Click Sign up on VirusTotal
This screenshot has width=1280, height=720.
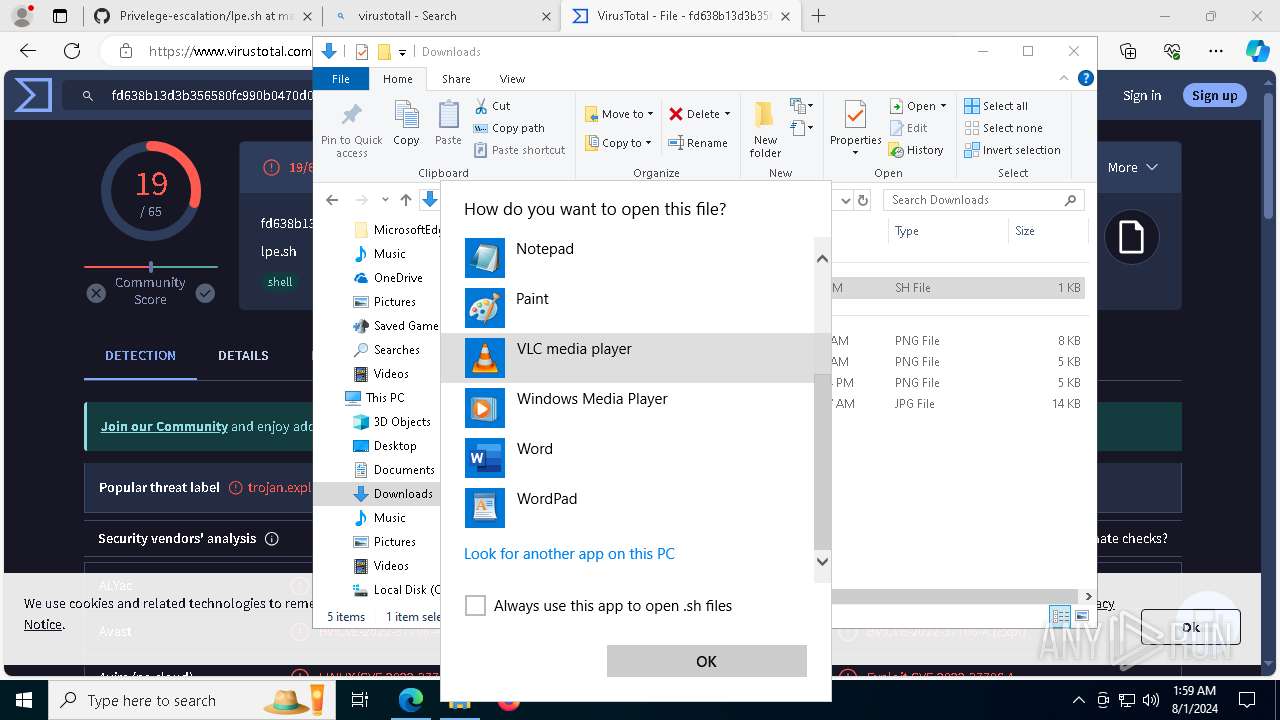1214,95
